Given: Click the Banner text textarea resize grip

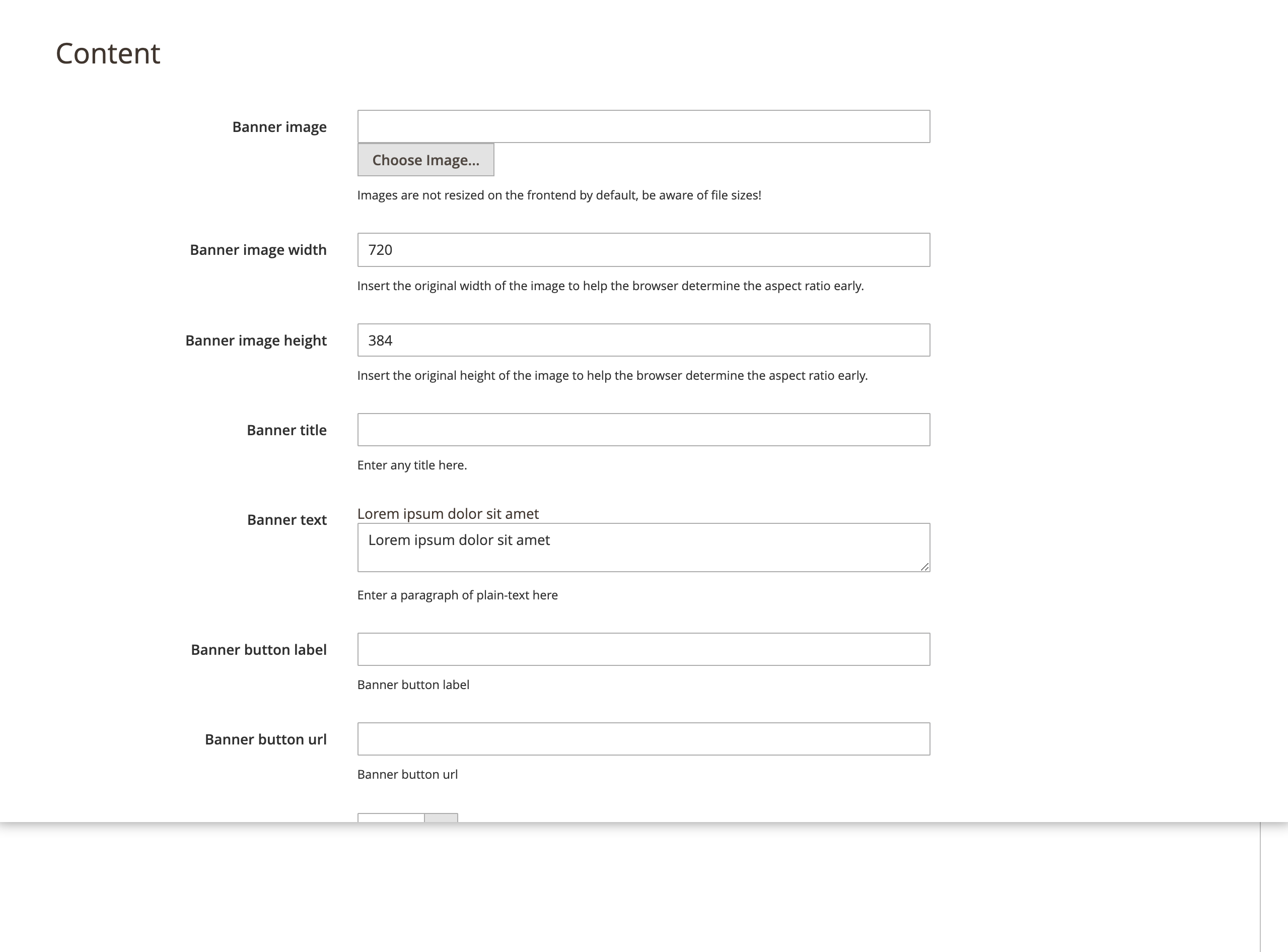Looking at the screenshot, I should pos(924,567).
